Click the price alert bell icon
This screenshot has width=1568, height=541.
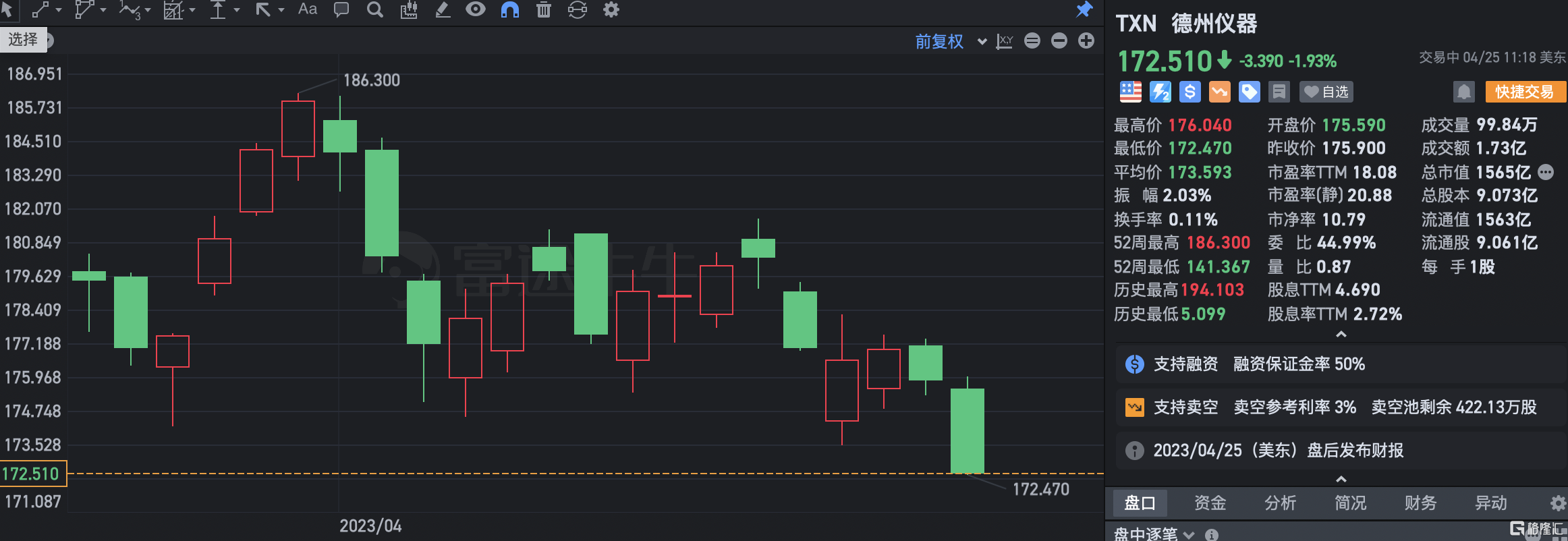[x=1463, y=92]
